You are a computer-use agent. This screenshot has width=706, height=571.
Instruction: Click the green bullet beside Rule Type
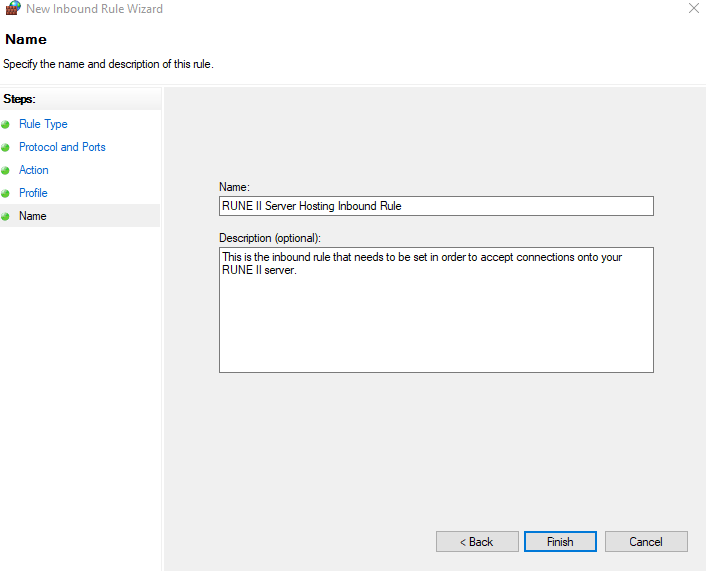6,125
